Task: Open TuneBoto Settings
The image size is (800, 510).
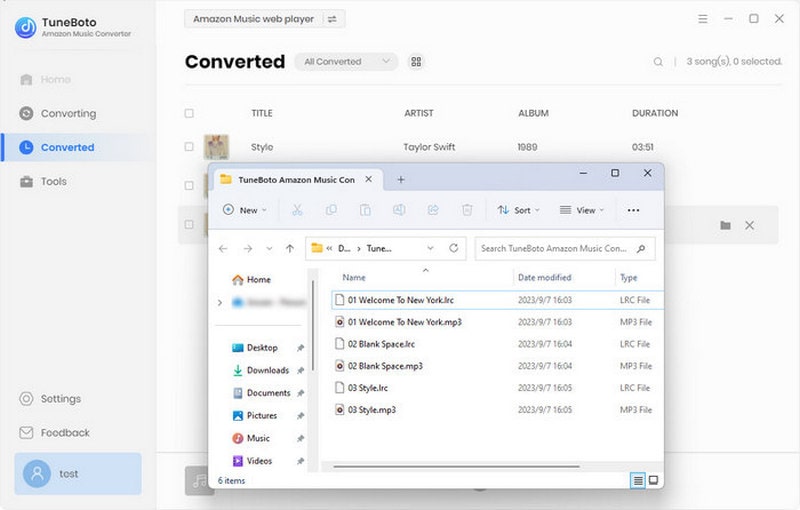Action: (50, 399)
